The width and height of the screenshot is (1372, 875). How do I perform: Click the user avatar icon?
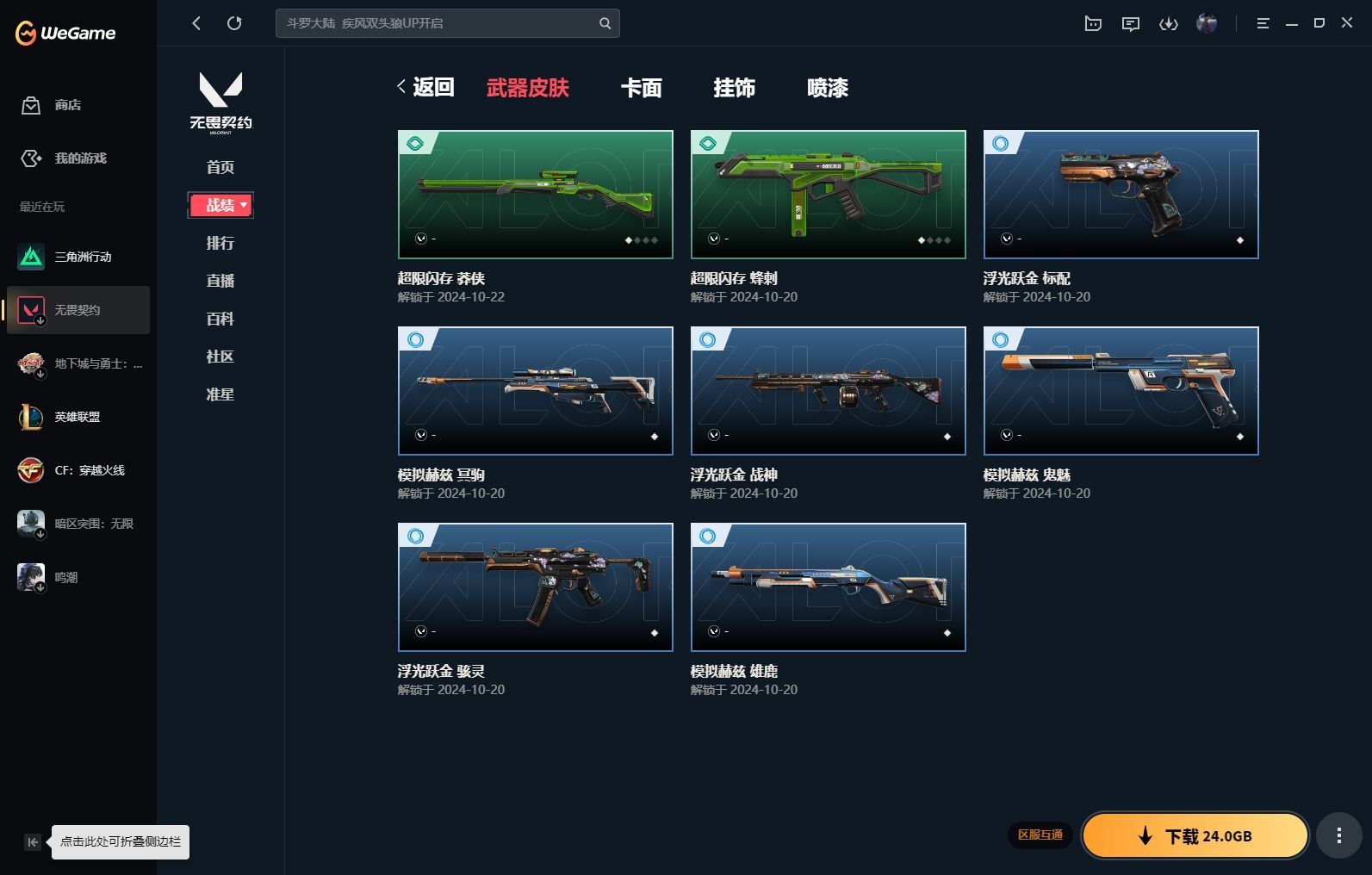(1207, 23)
